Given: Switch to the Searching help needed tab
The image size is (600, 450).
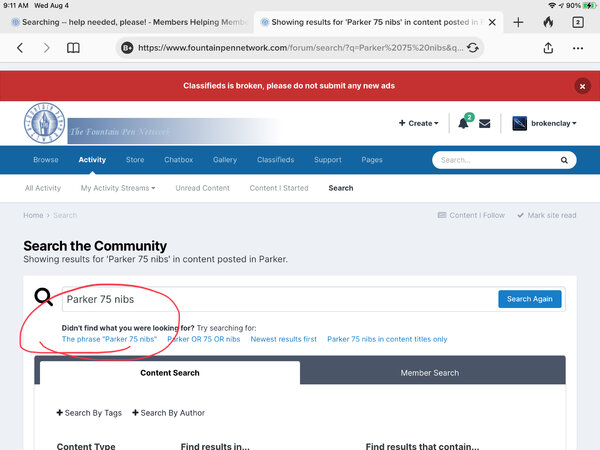Looking at the screenshot, I should [129, 22].
